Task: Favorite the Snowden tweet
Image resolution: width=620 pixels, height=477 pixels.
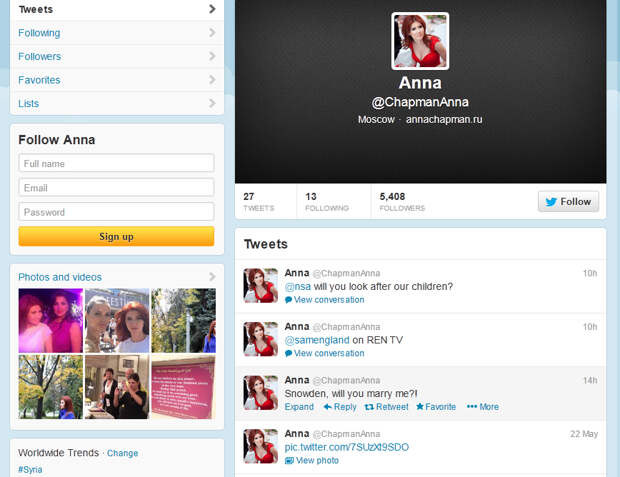Action: click(436, 407)
